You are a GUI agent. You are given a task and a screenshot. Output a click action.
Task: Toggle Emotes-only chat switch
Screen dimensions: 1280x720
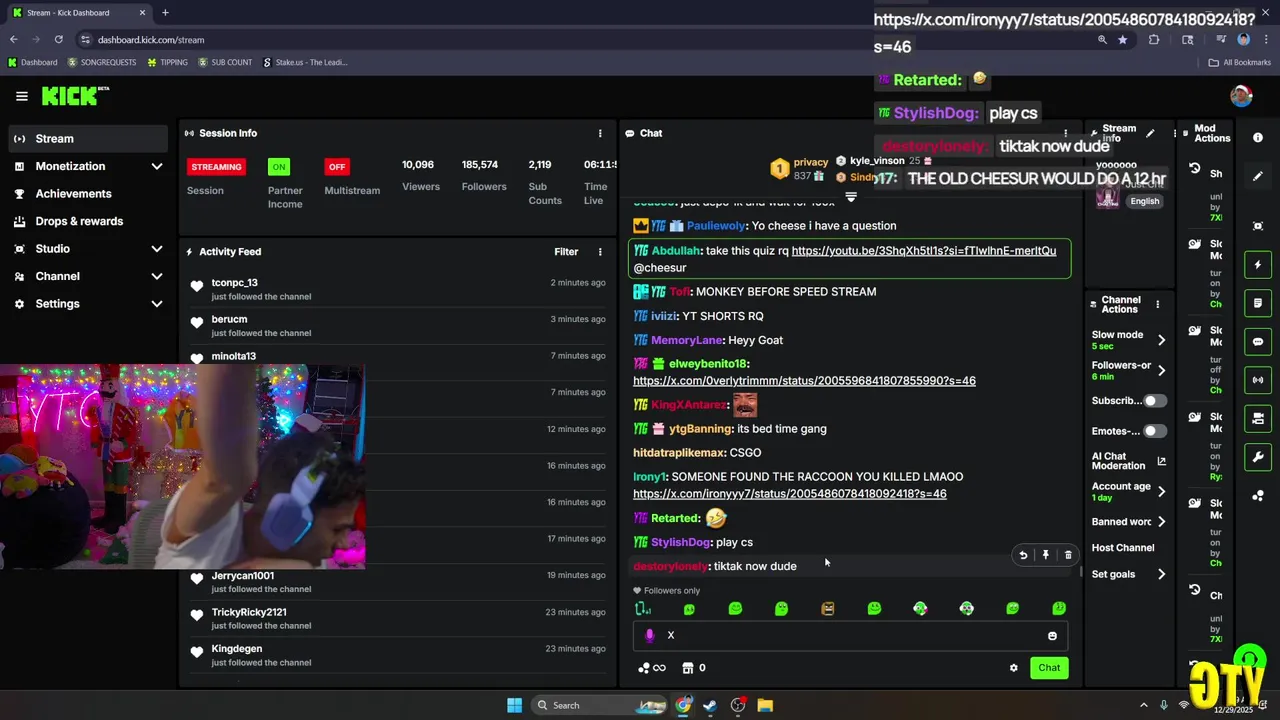tap(1154, 431)
